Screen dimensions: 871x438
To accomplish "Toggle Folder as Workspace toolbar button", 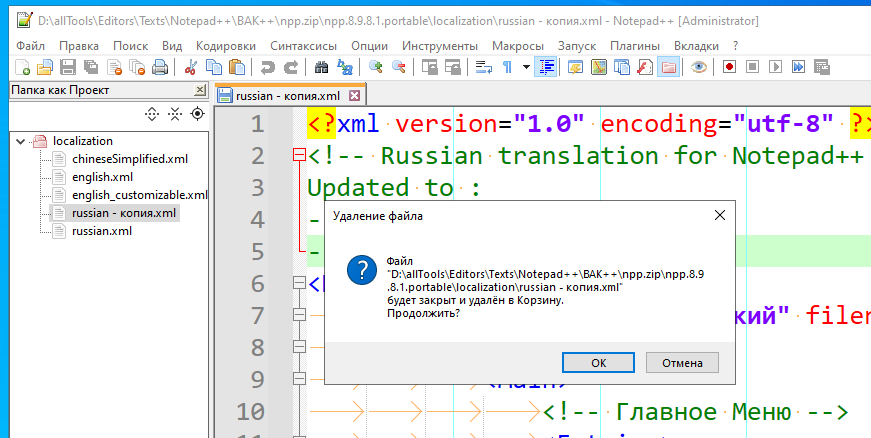I will tap(668, 68).
